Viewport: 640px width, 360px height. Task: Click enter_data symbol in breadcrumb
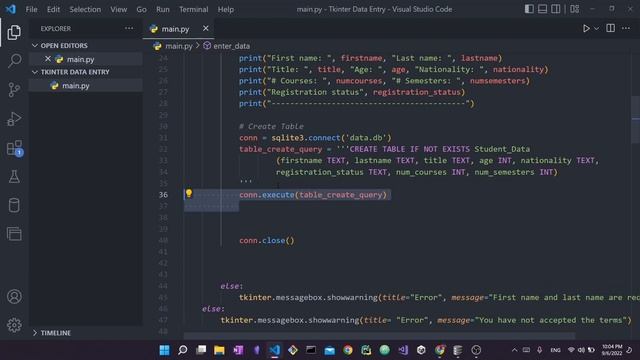pos(231,46)
